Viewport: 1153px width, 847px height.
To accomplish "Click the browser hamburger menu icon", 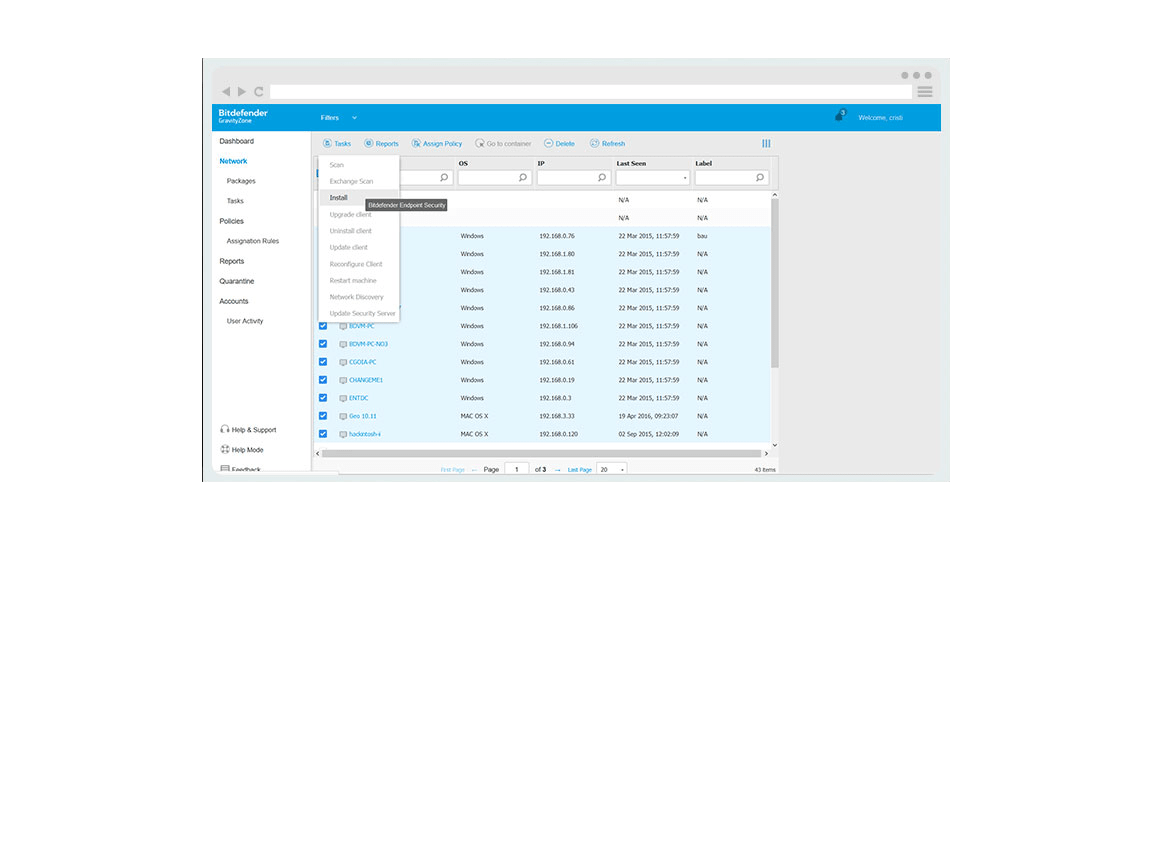I will pyautogui.click(x=925, y=92).
